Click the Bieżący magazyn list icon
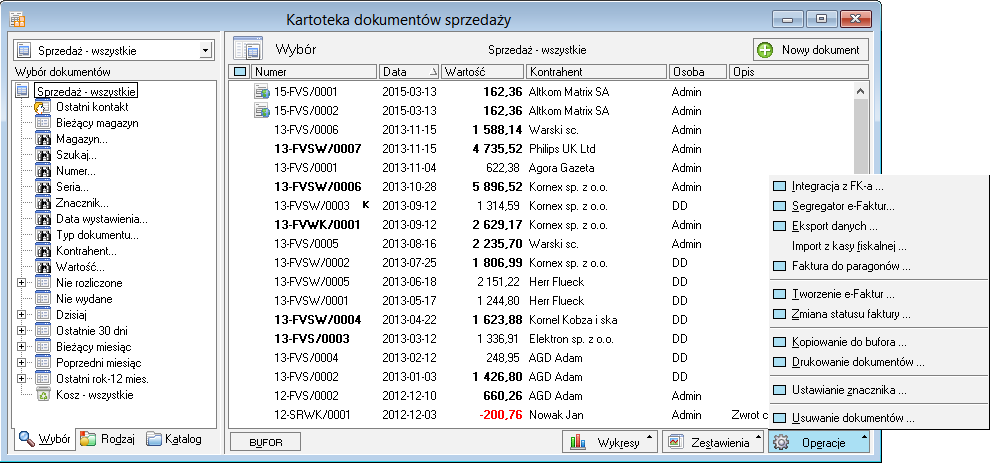994x465 pixels. 42,123
